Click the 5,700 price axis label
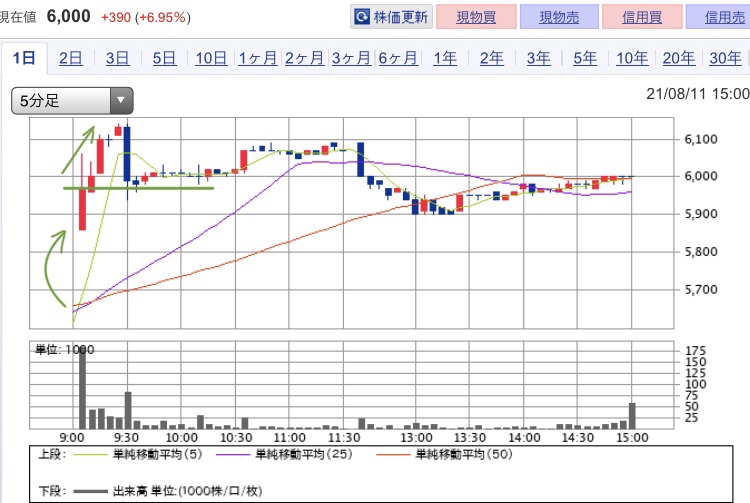 tap(701, 289)
